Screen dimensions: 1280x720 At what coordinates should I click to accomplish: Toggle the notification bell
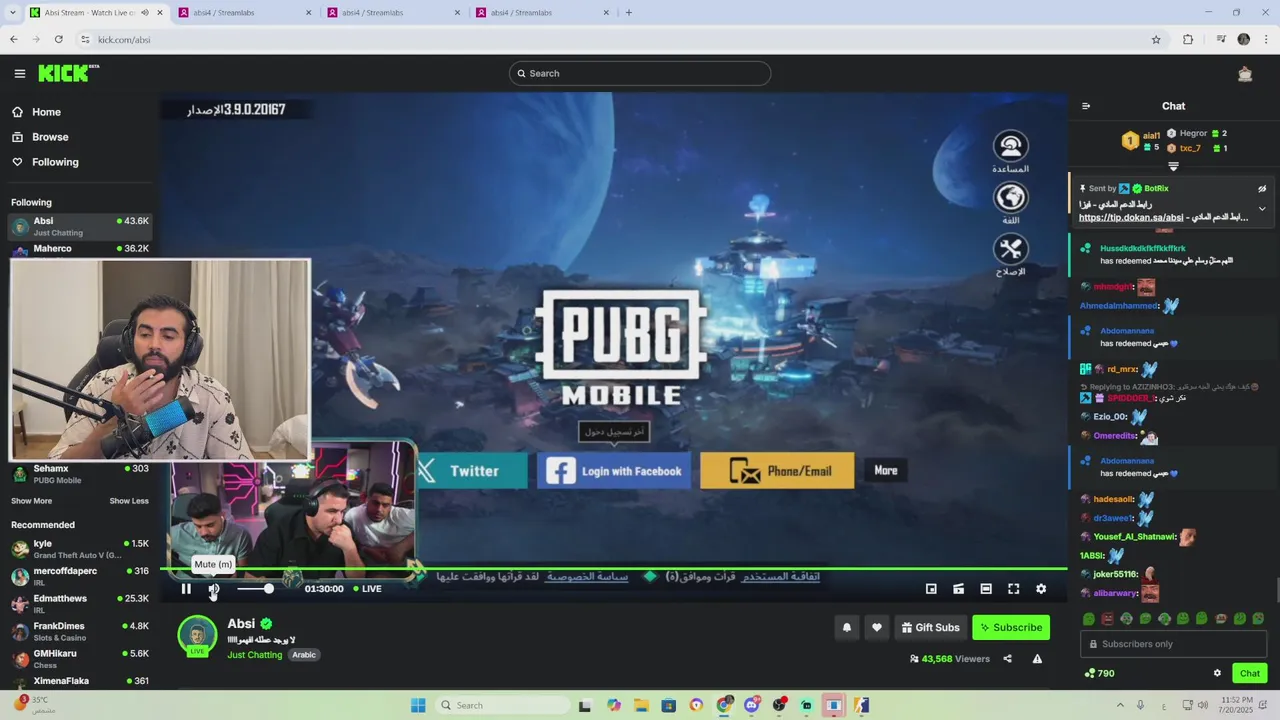pos(847,628)
